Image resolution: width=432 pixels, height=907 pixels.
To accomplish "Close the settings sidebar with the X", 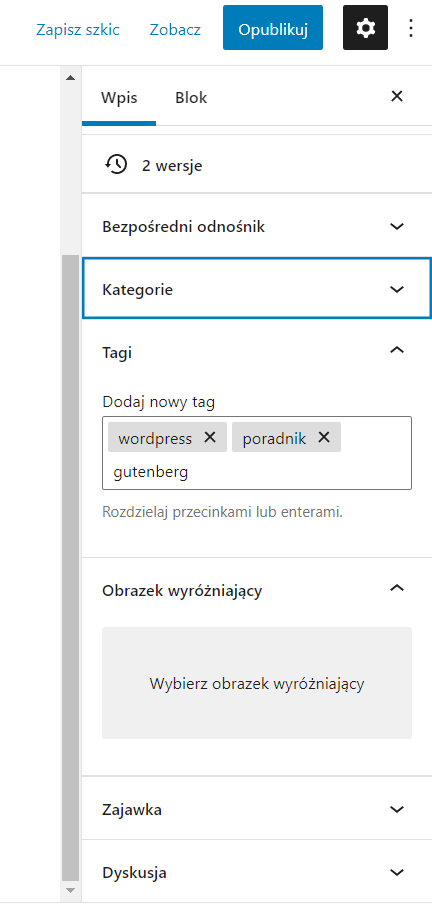I will [x=397, y=96].
